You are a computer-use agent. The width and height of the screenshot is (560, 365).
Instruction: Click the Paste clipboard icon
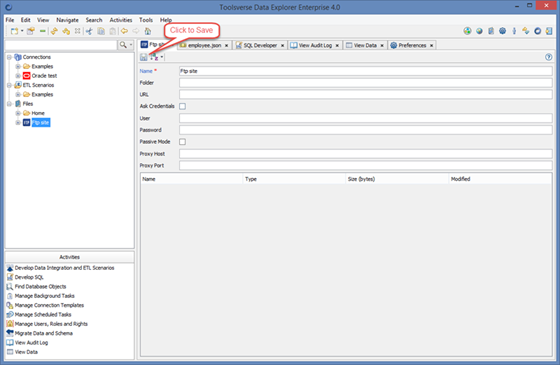[112, 31]
